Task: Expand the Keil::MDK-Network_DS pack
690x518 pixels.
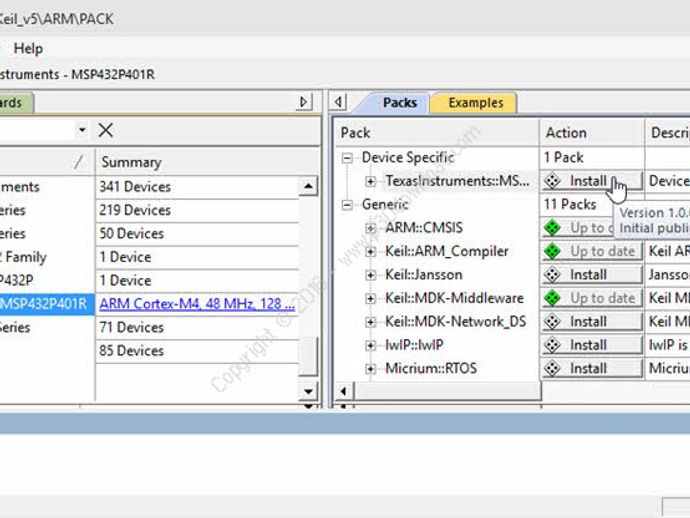Action: click(x=371, y=322)
